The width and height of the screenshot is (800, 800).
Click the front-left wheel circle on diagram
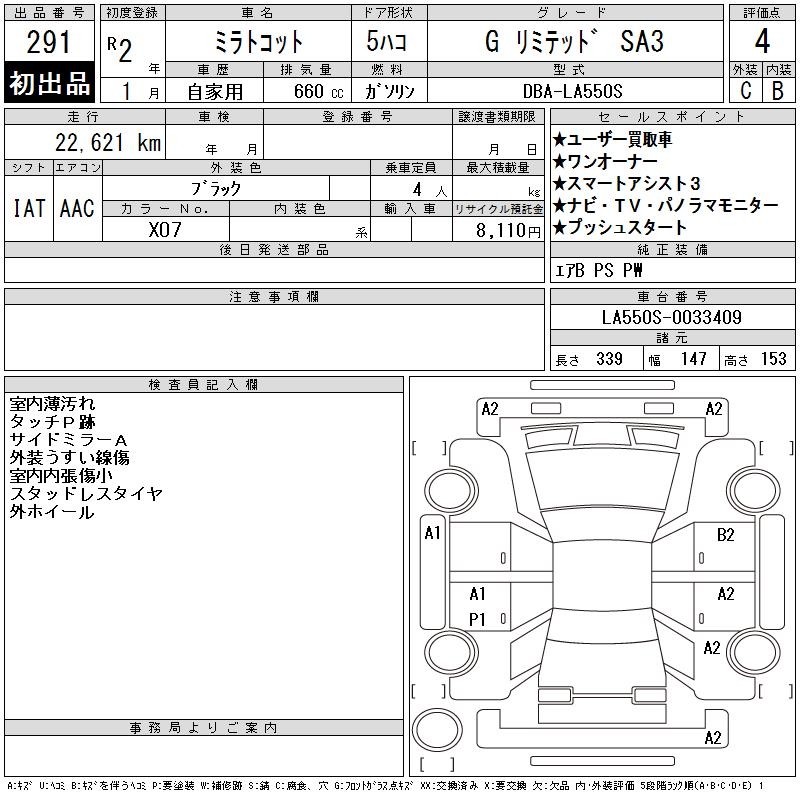coord(451,490)
